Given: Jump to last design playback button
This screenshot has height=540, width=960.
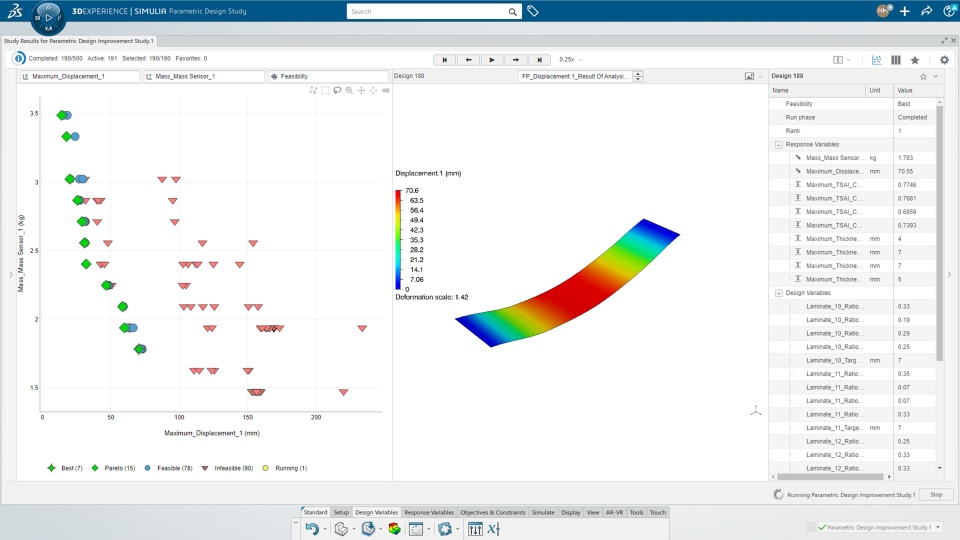Looking at the screenshot, I should 539,60.
